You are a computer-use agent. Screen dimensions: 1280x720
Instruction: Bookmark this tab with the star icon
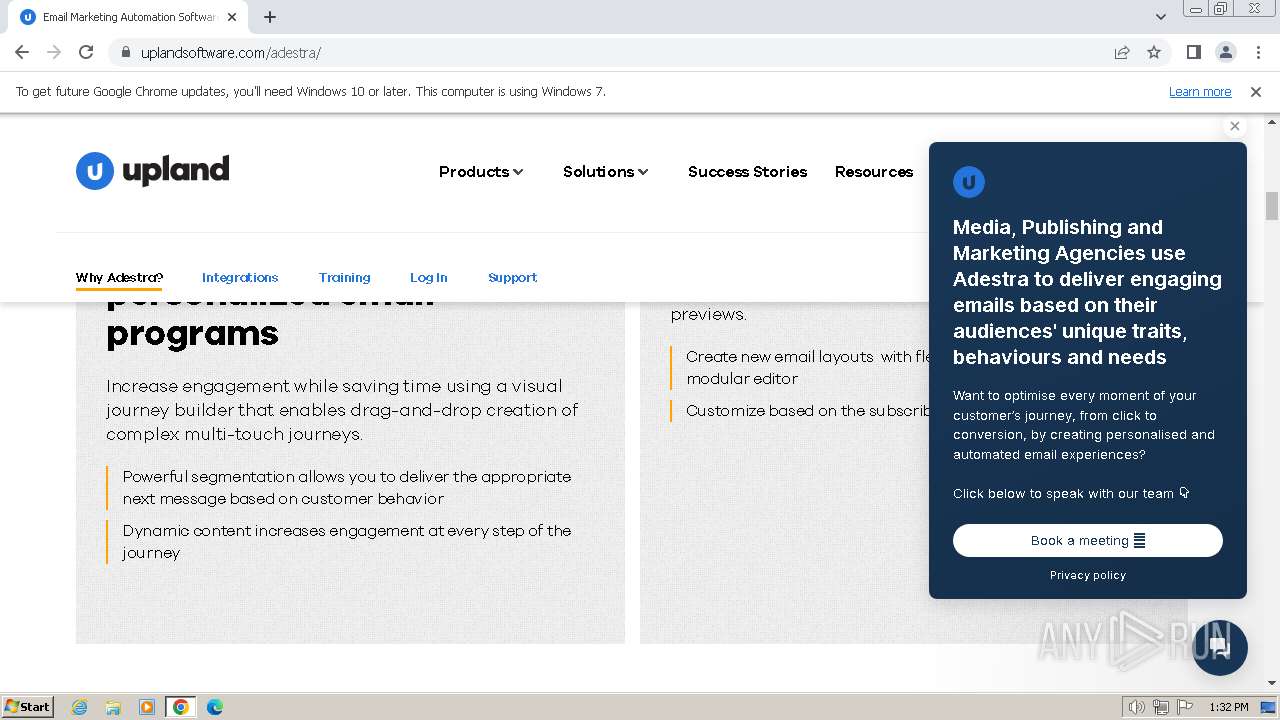[1154, 52]
